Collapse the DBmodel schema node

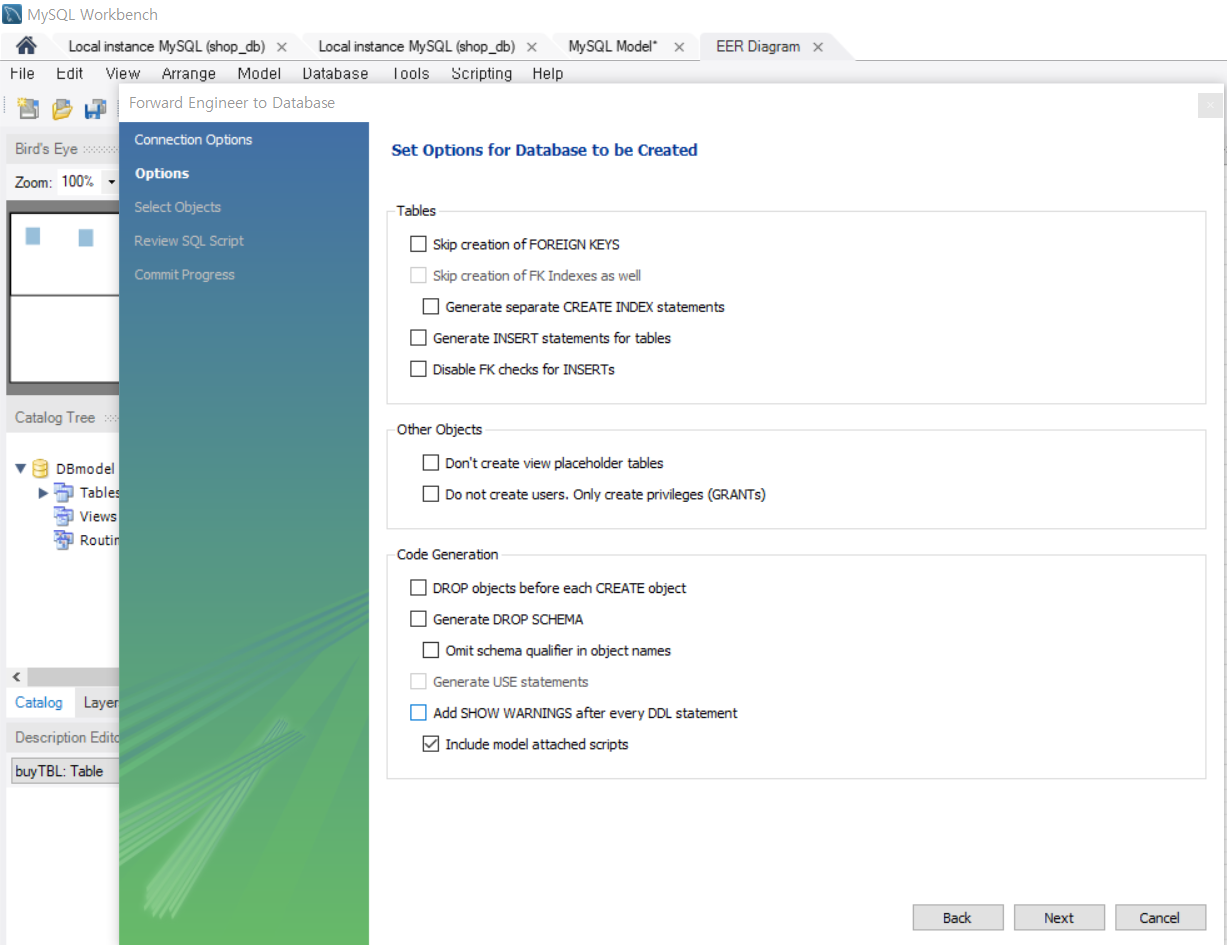coord(21,468)
